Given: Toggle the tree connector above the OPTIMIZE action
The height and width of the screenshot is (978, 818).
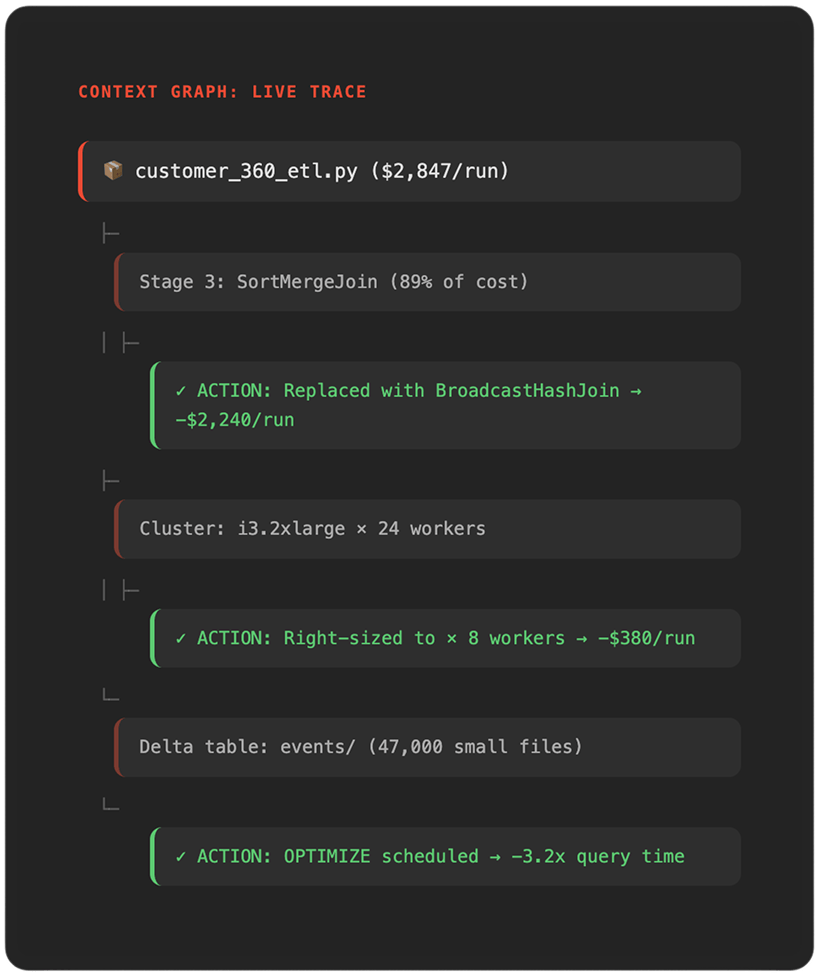Looking at the screenshot, I should 110,805.
